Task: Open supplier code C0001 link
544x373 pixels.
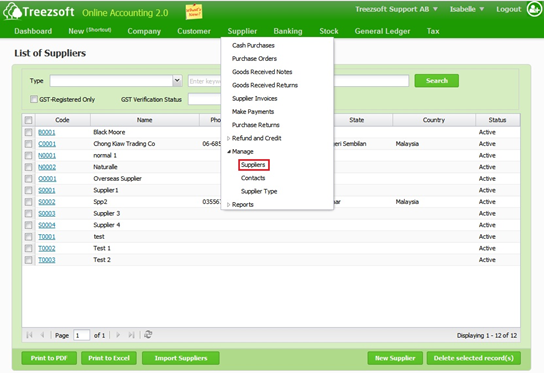Action: [x=47, y=144]
